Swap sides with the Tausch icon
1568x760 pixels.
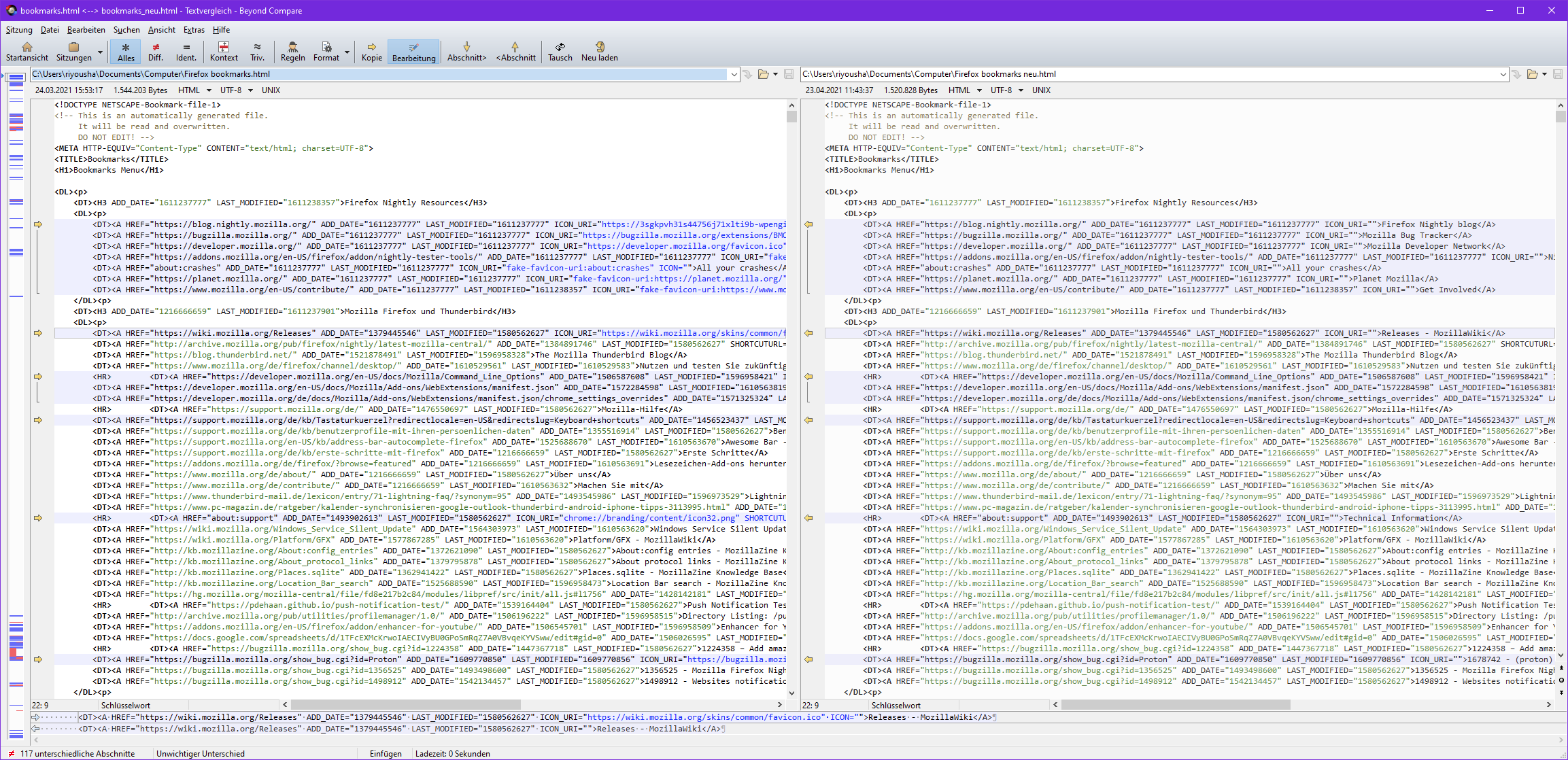pos(560,51)
